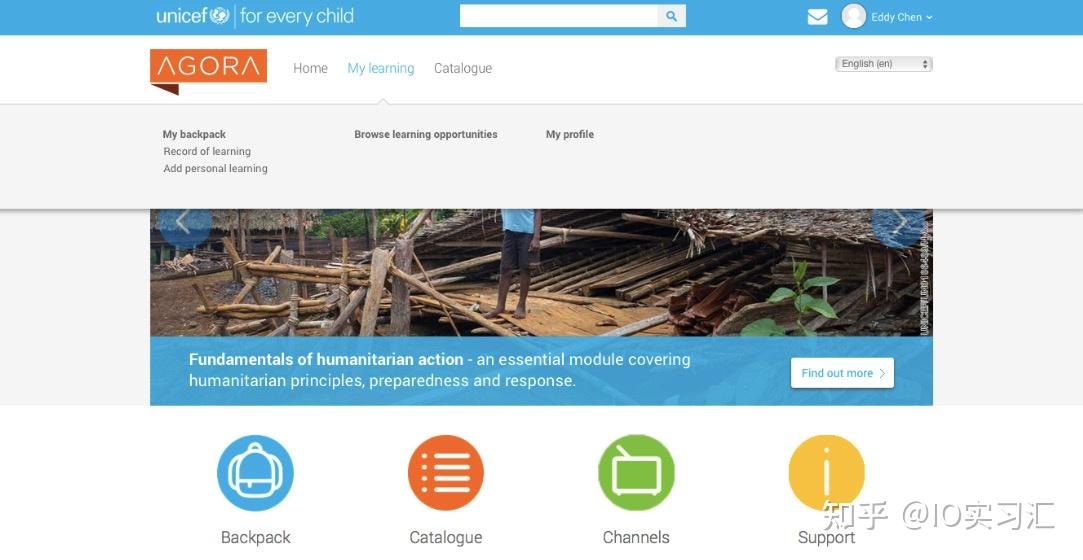The width and height of the screenshot is (1083, 560).
Task: Click the search magnifier button
Action: pyautogui.click(x=671, y=16)
